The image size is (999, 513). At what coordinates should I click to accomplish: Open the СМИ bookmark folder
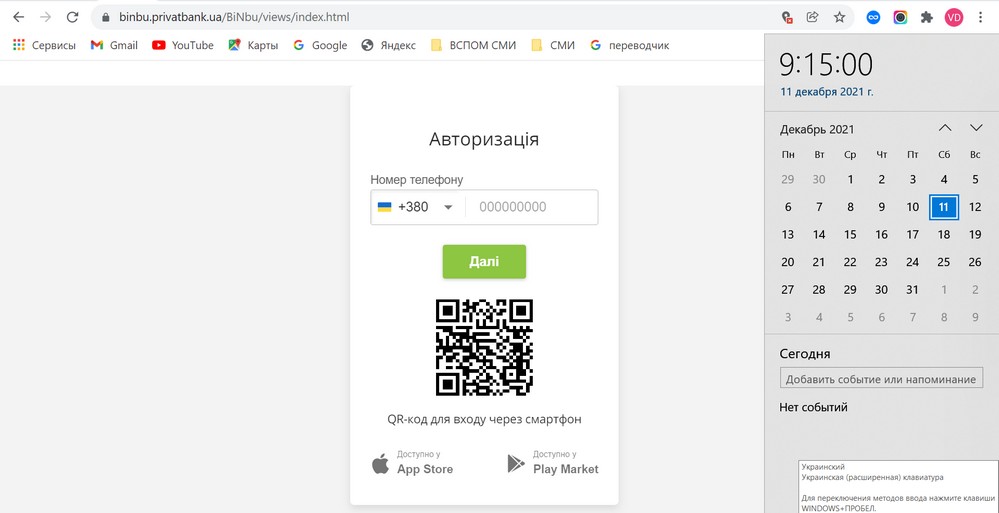tap(553, 45)
